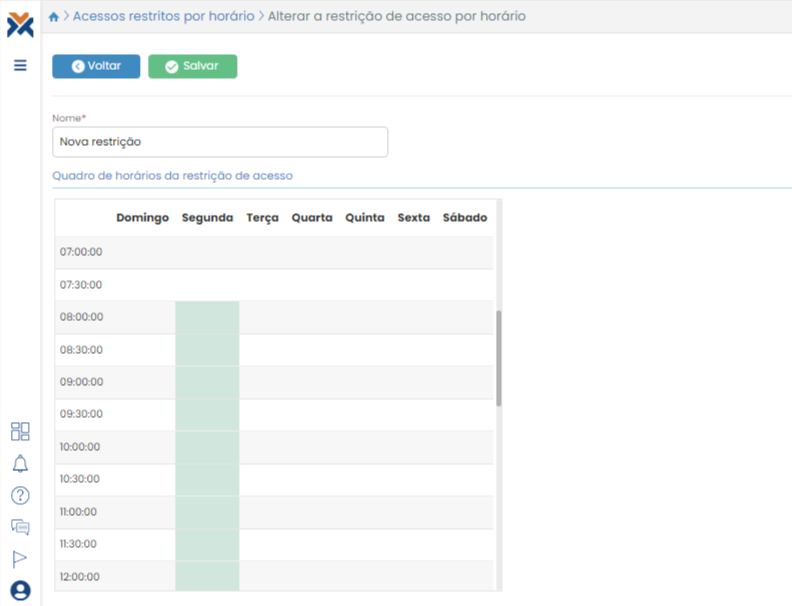Toggle the Segunda 08:00:00 time slot

coord(207,317)
